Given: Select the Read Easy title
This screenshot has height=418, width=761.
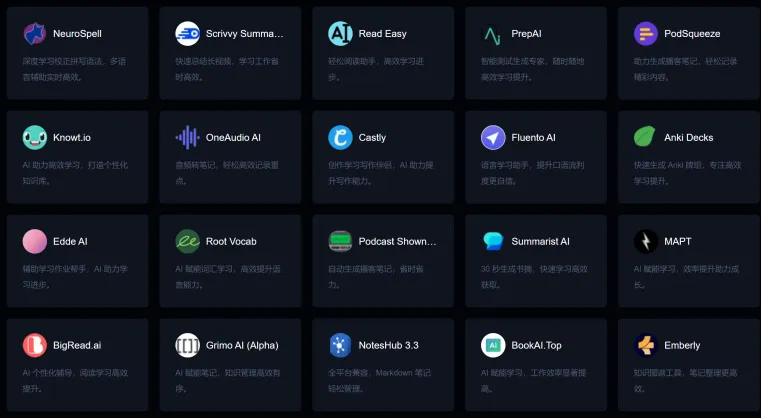Looking at the screenshot, I should point(382,33).
